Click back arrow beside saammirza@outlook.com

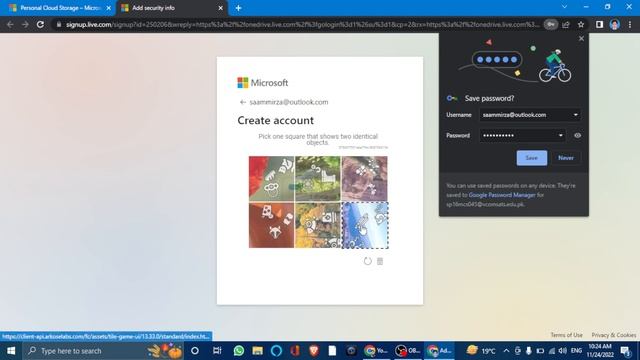(243, 102)
